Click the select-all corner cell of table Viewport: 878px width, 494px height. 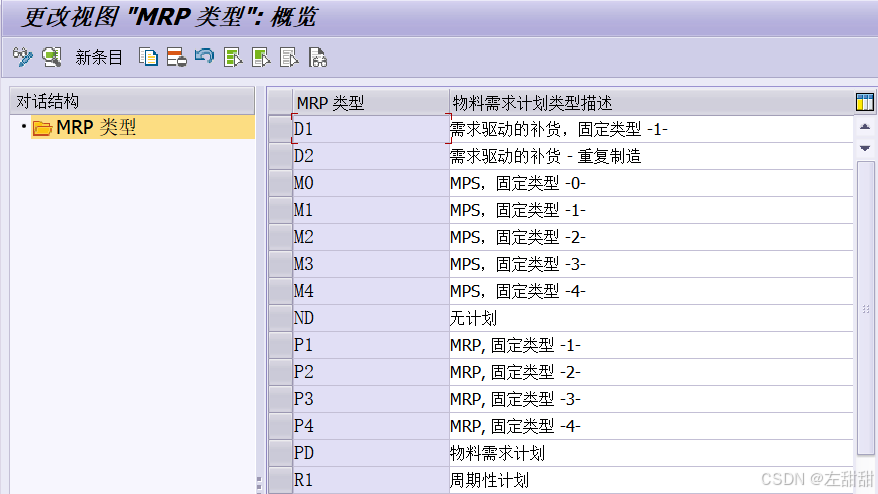point(280,102)
